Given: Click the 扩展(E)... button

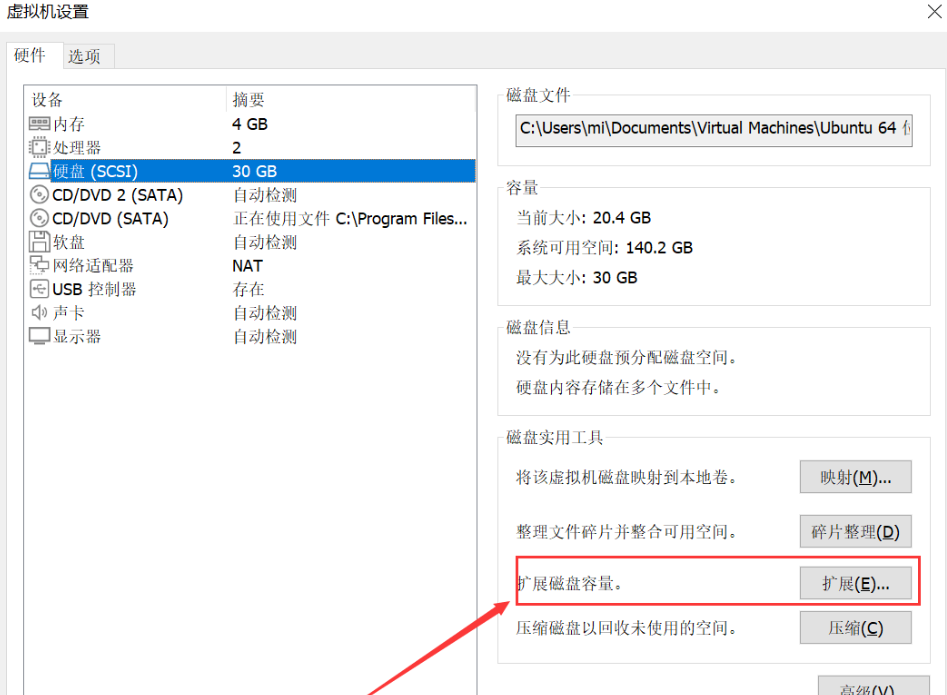Looking at the screenshot, I should pos(855,584).
